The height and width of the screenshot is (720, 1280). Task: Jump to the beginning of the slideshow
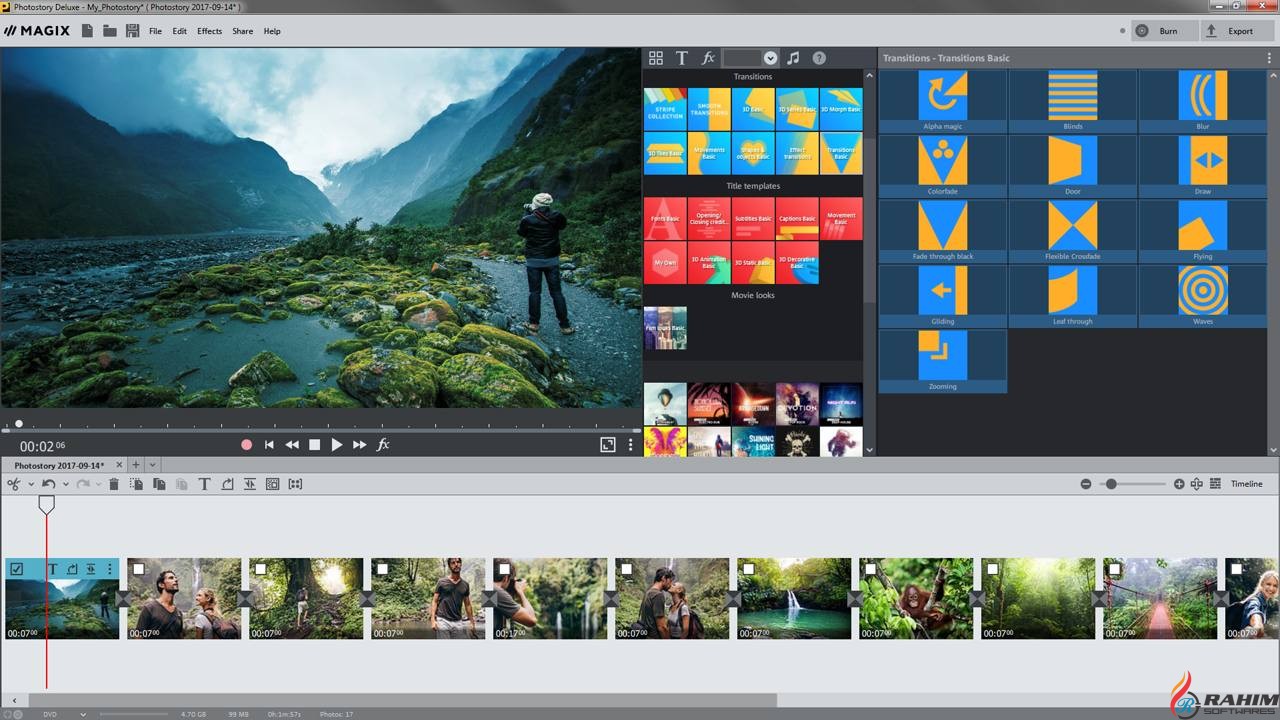[x=269, y=445]
